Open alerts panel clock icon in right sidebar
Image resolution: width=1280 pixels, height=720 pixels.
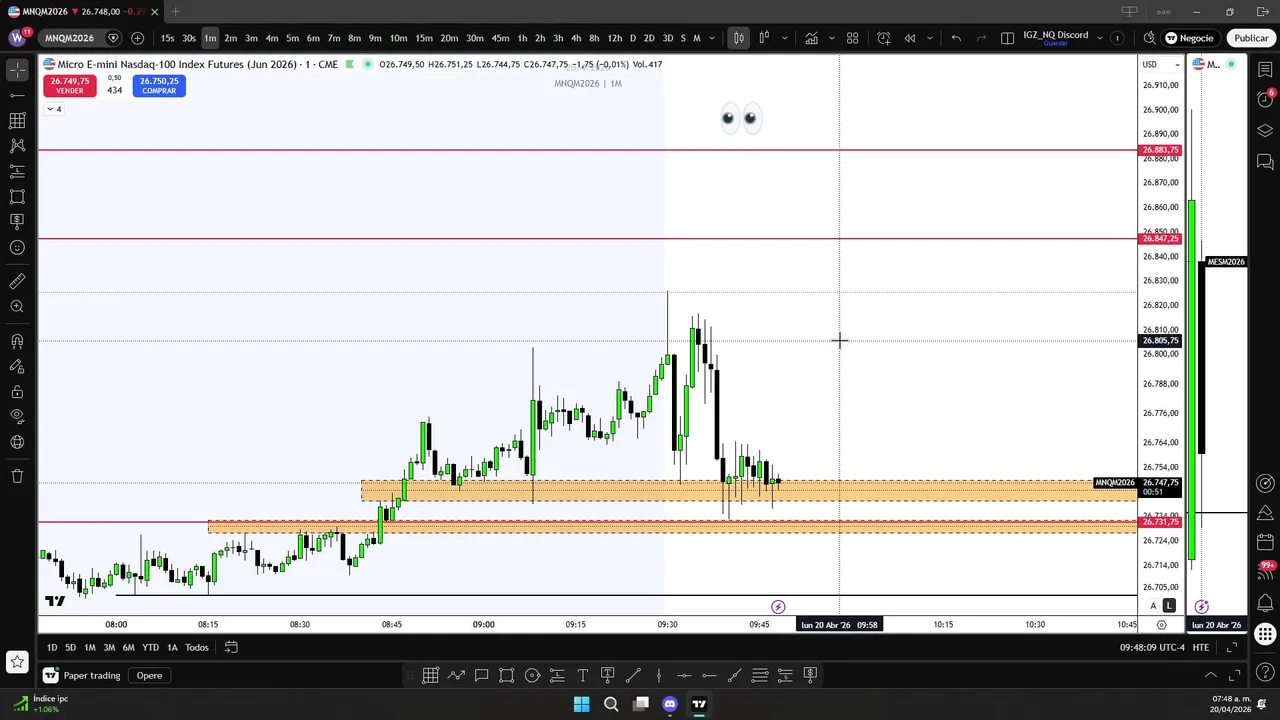1265,99
